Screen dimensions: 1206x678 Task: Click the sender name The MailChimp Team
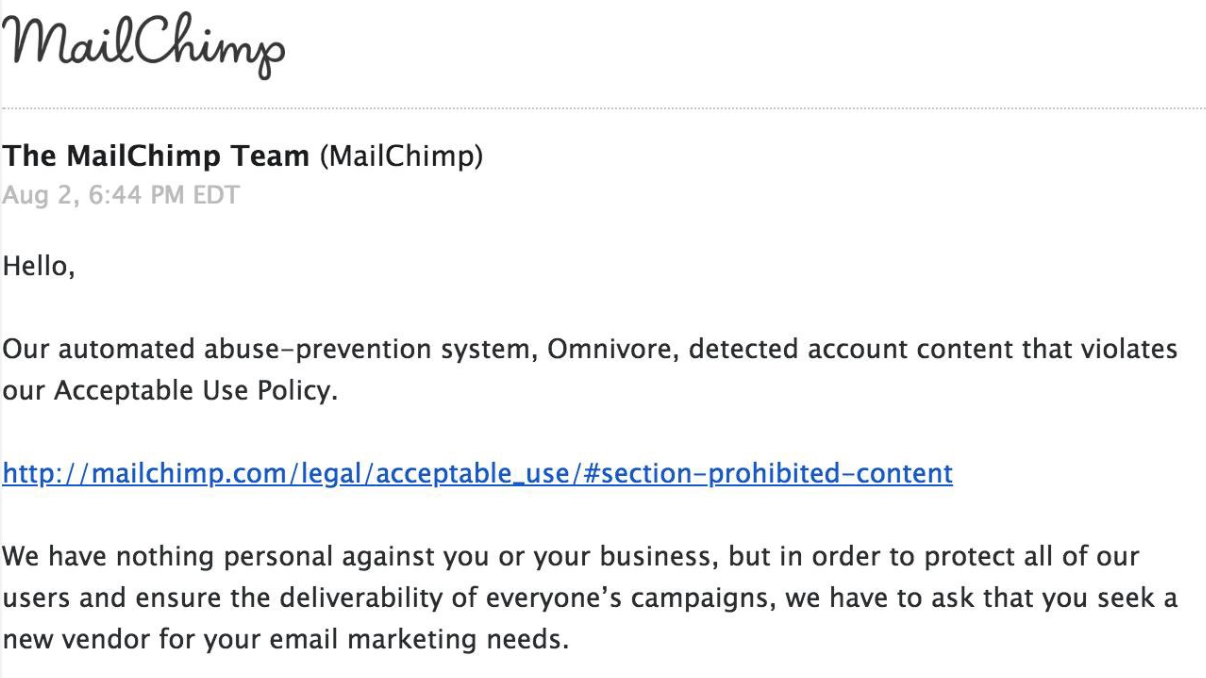(157, 158)
